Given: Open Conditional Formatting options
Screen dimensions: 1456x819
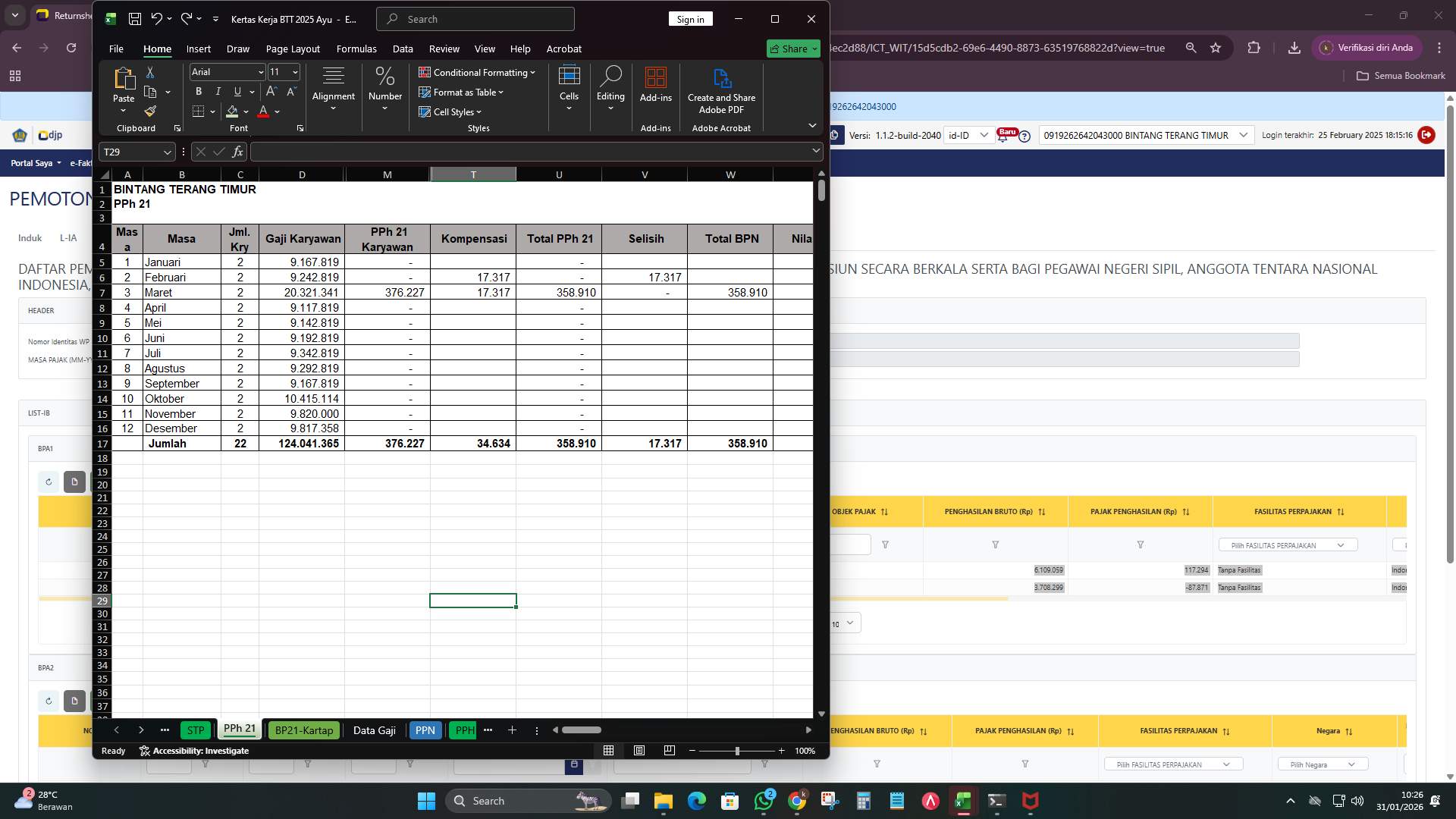Looking at the screenshot, I should [477, 72].
